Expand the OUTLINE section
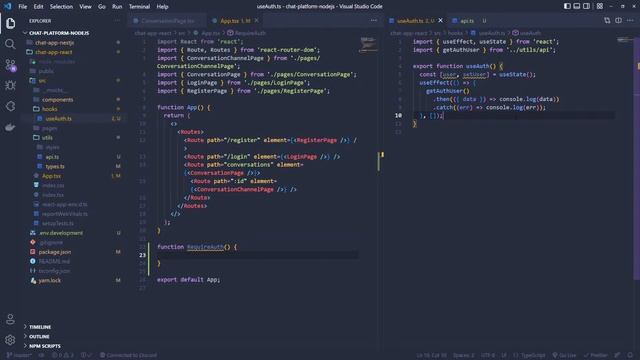The image size is (640, 360). 39,336
